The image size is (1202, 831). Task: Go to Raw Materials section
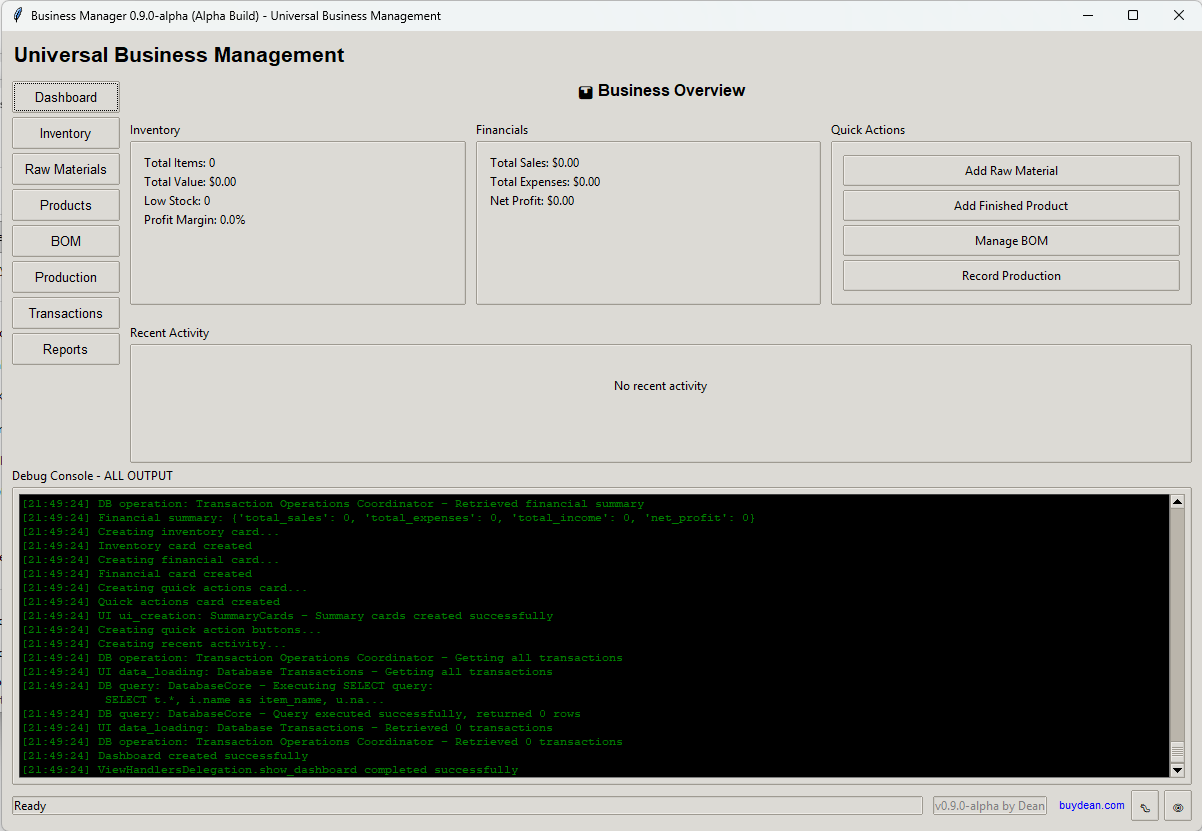point(66,169)
